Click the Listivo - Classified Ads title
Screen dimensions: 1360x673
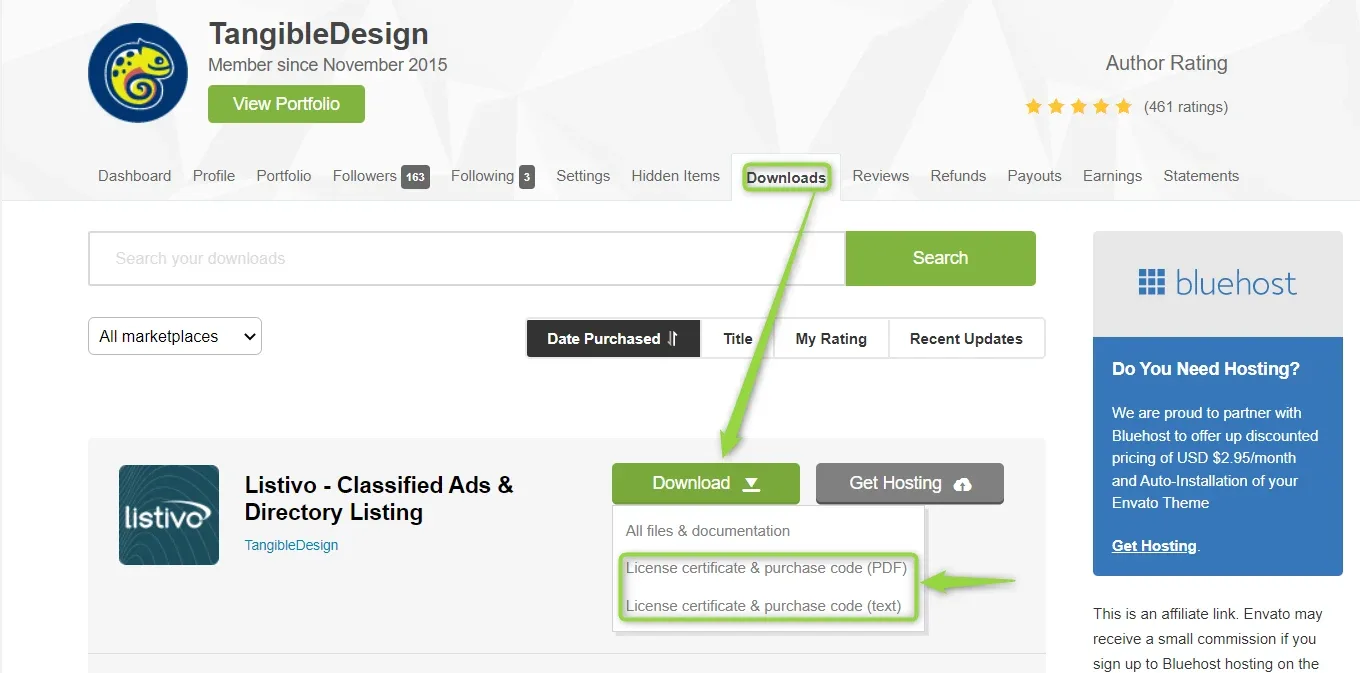point(379,498)
